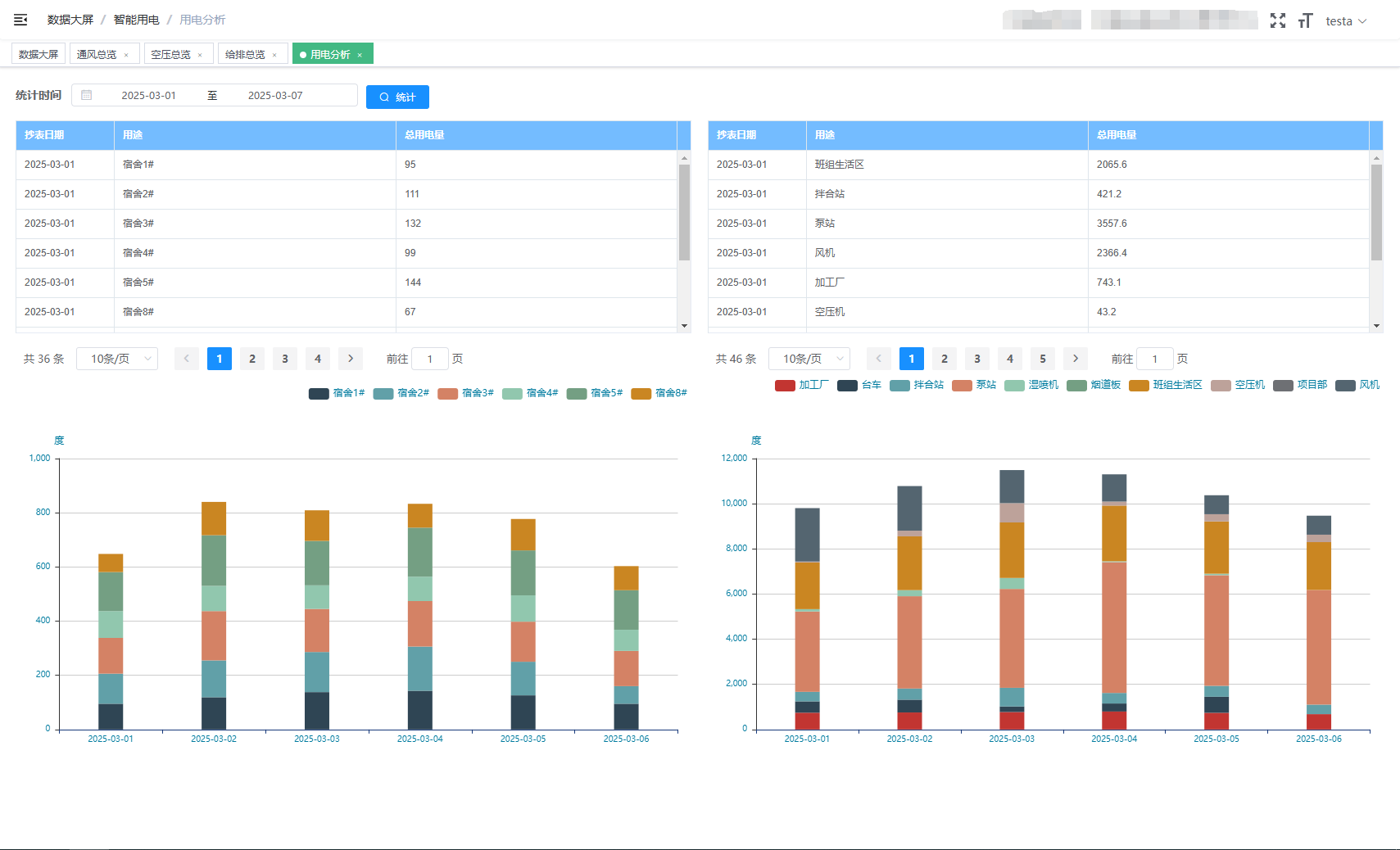Click right table 前往 page number input
Screen dimensions: 1400x850
1155,359
